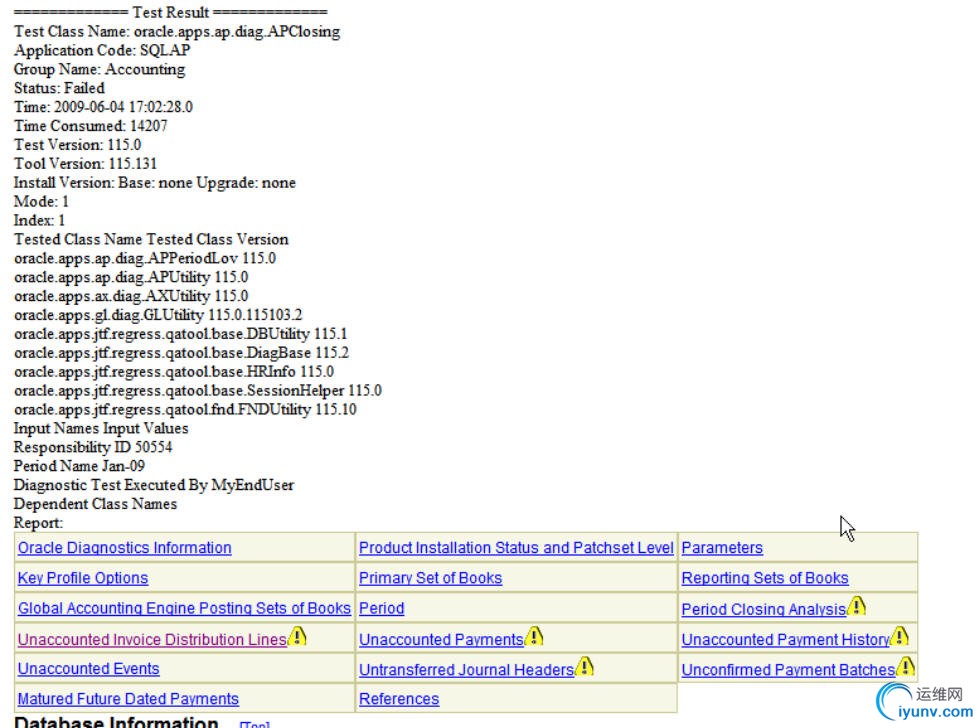Click the DiagBase 115.2 class line
This screenshot has height=728, width=979.
[x=181, y=352]
